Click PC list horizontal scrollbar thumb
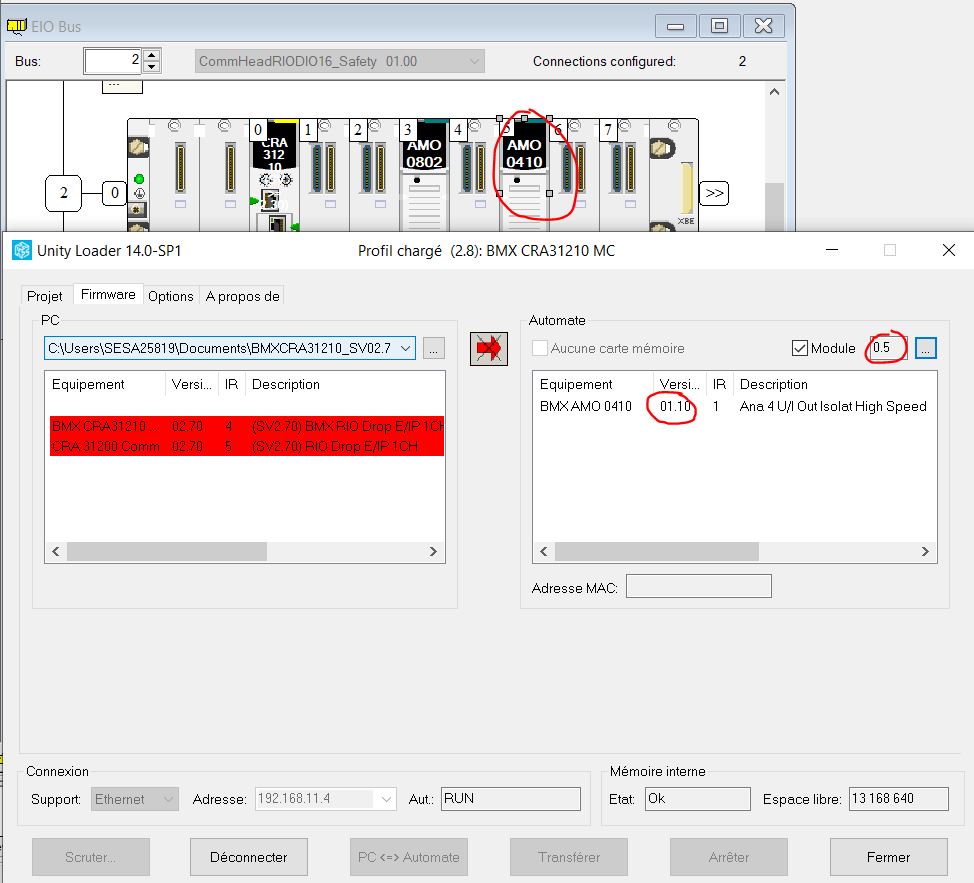This screenshot has width=974, height=883. [167, 551]
